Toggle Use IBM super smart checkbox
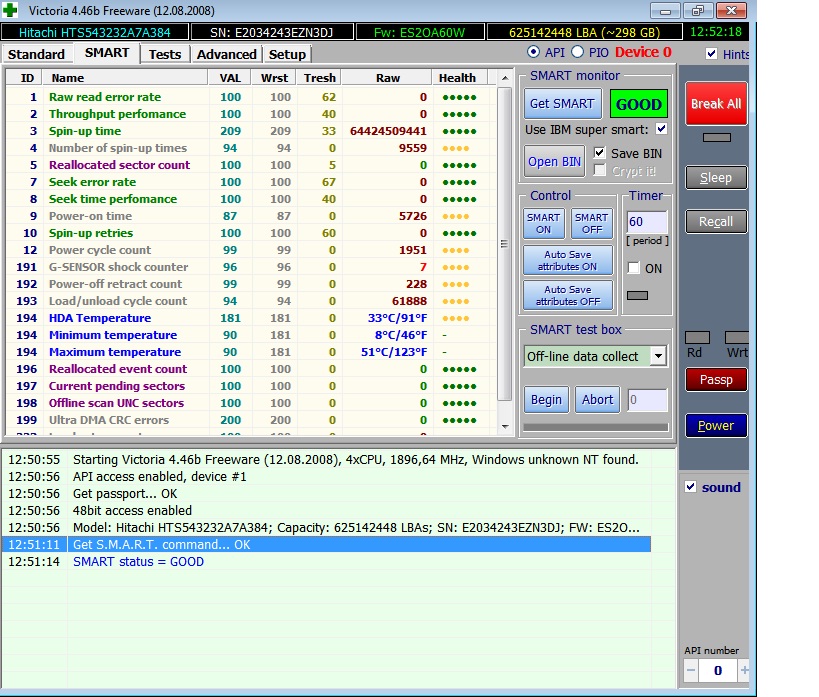Image resolution: width=819 pixels, height=697 pixels. coord(661,130)
